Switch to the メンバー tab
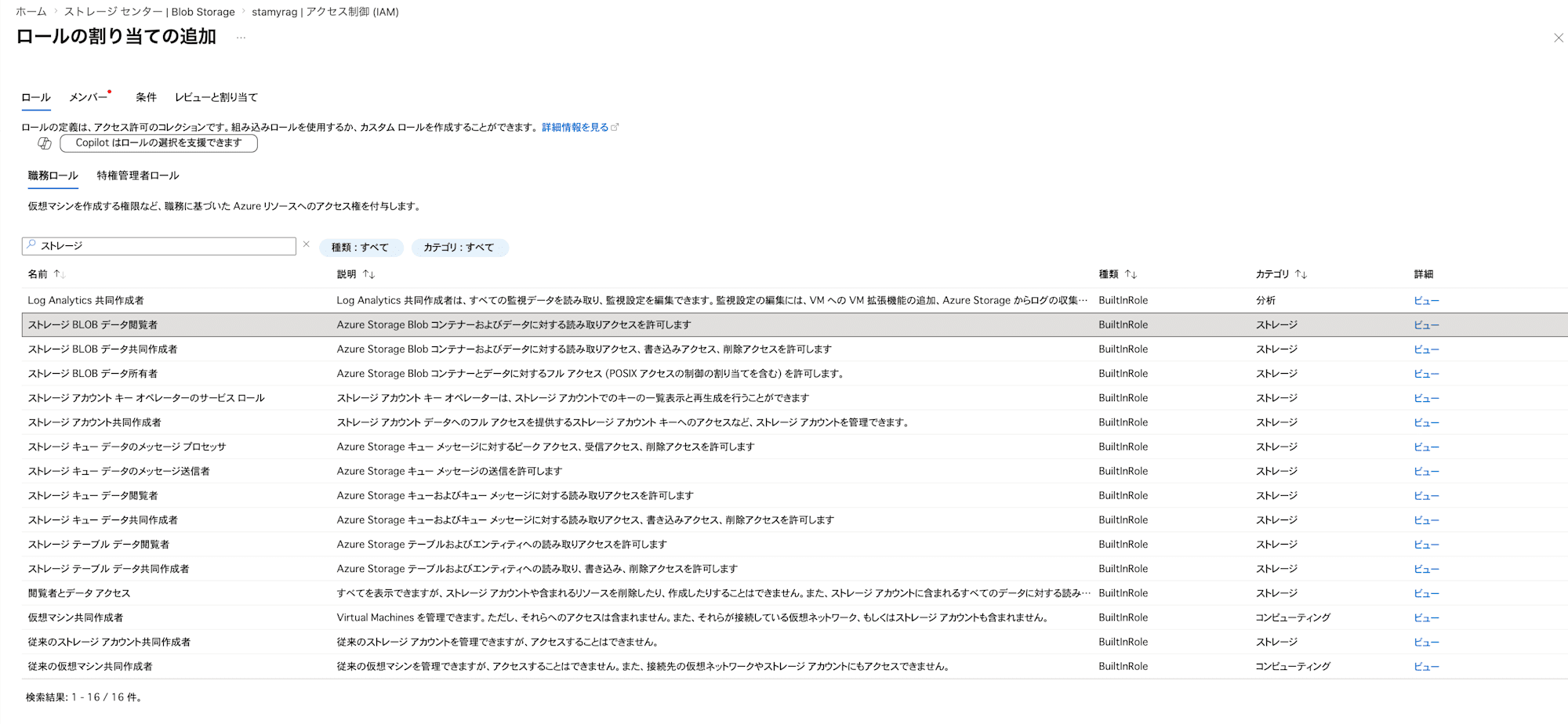Image resolution: width=1568 pixels, height=724 pixels. click(89, 97)
